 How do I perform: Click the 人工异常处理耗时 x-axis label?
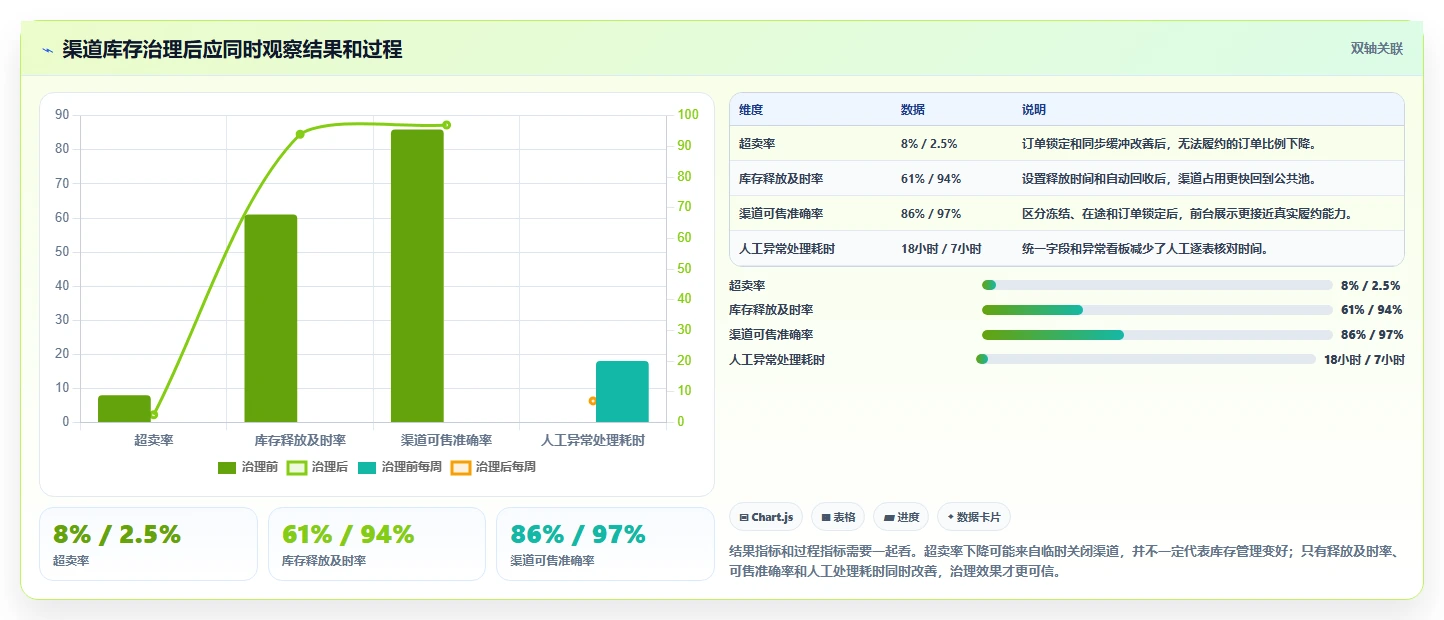[x=593, y=440]
